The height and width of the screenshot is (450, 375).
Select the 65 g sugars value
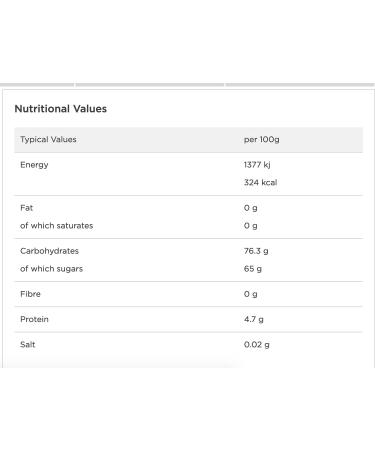(253, 269)
